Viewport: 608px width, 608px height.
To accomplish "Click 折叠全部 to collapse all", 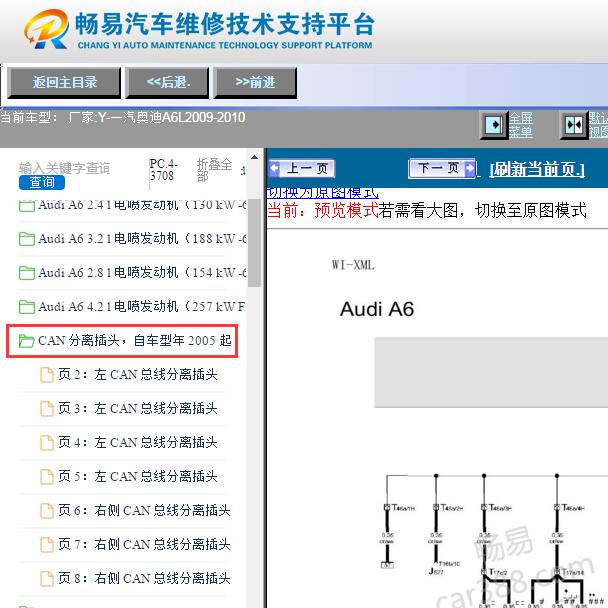I will pos(214,170).
